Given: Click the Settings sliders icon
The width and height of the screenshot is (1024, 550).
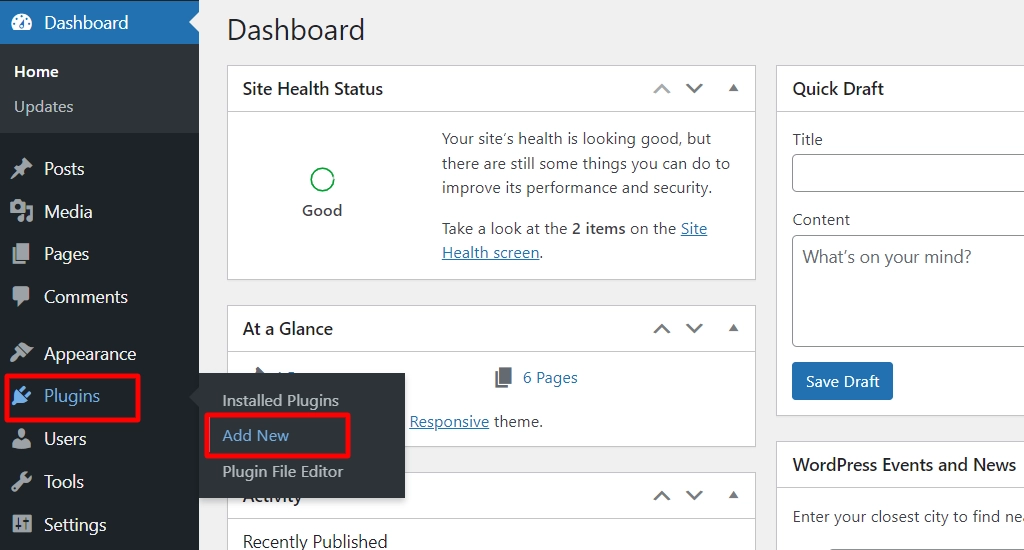Looking at the screenshot, I should [x=22, y=524].
